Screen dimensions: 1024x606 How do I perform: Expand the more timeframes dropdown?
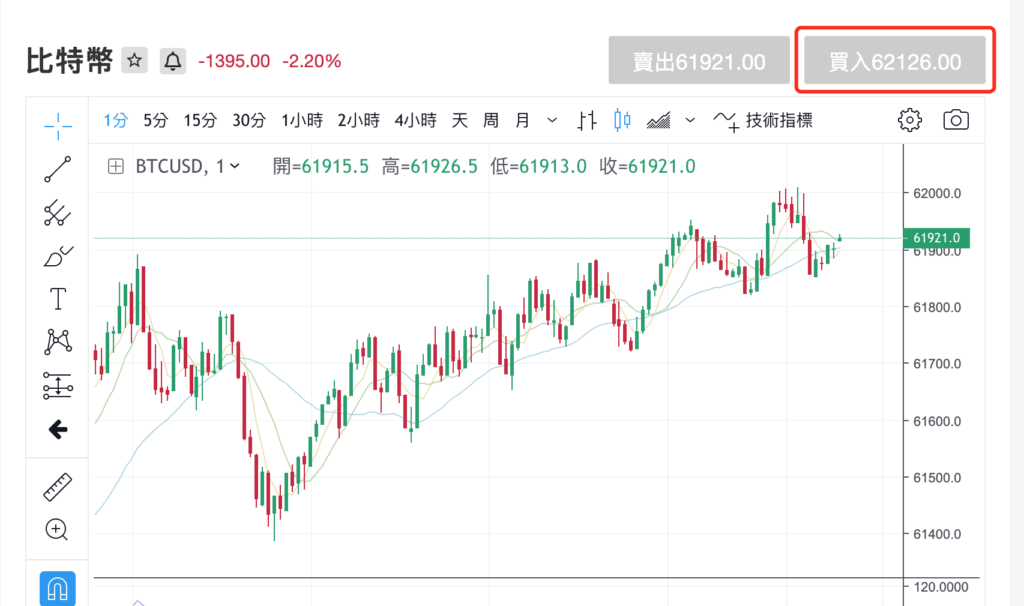pyautogui.click(x=552, y=121)
